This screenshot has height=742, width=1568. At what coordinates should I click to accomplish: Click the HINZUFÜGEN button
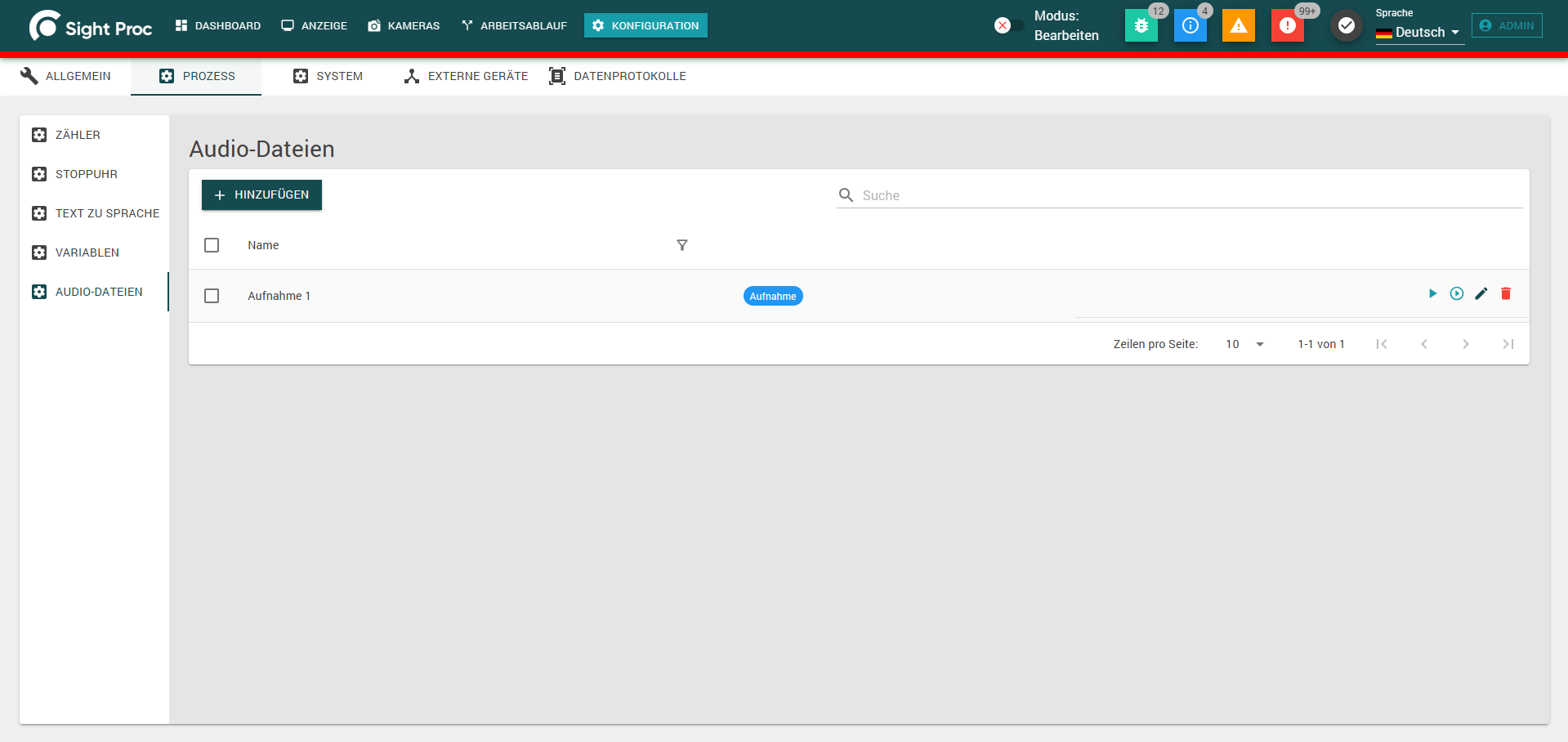[x=261, y=194]
